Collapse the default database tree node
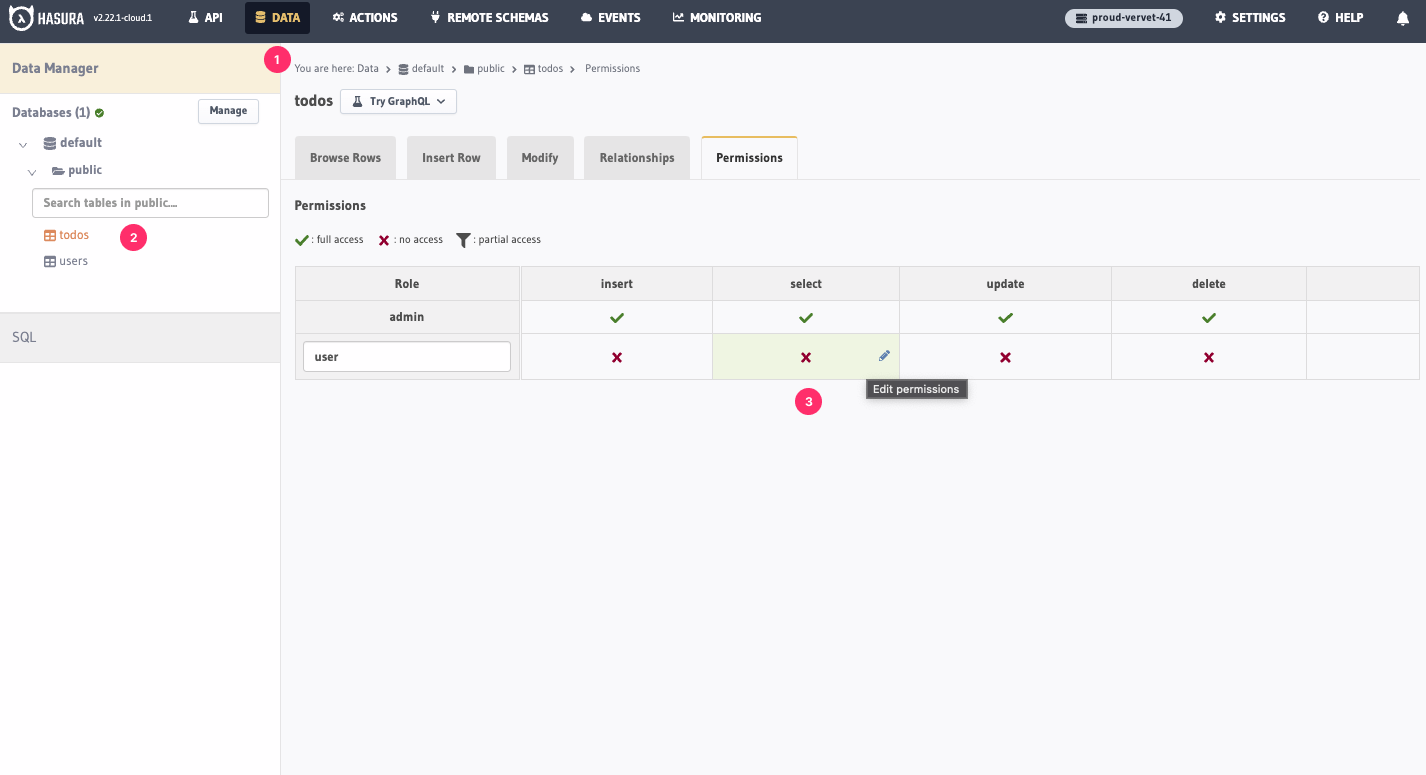1426x775 pixels. [x=22, y=143]
